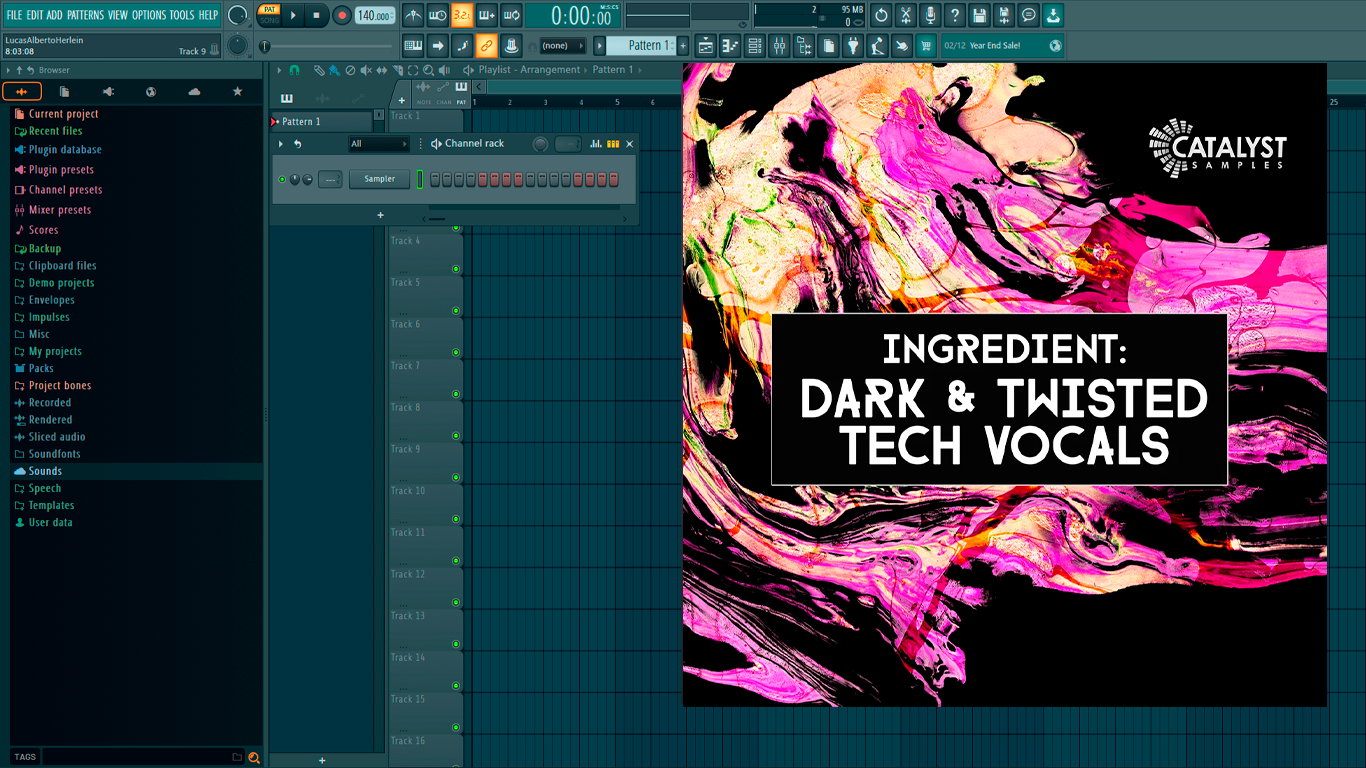The width and height of the screenshot is (1366, 768).
Task: Open the plugin picker plug icon
Action: pos(853,45)
